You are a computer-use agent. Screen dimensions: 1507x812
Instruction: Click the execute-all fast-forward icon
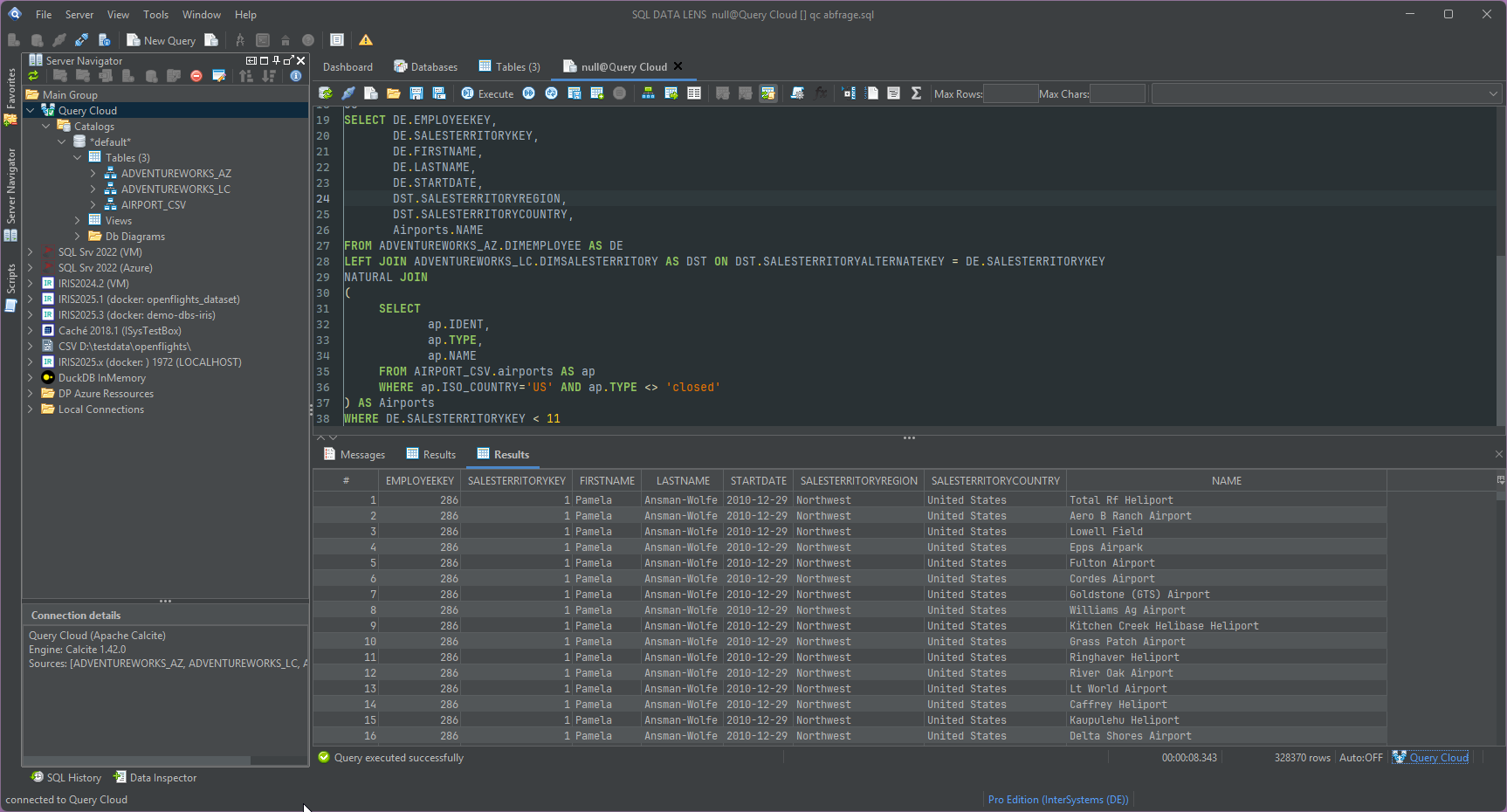(x=529, y=93)
